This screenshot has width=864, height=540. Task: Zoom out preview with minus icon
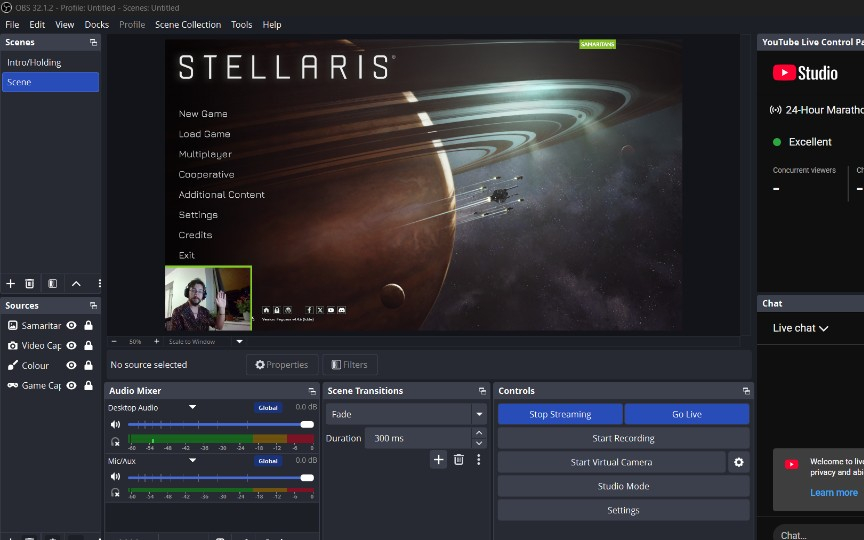click(114, 342)
